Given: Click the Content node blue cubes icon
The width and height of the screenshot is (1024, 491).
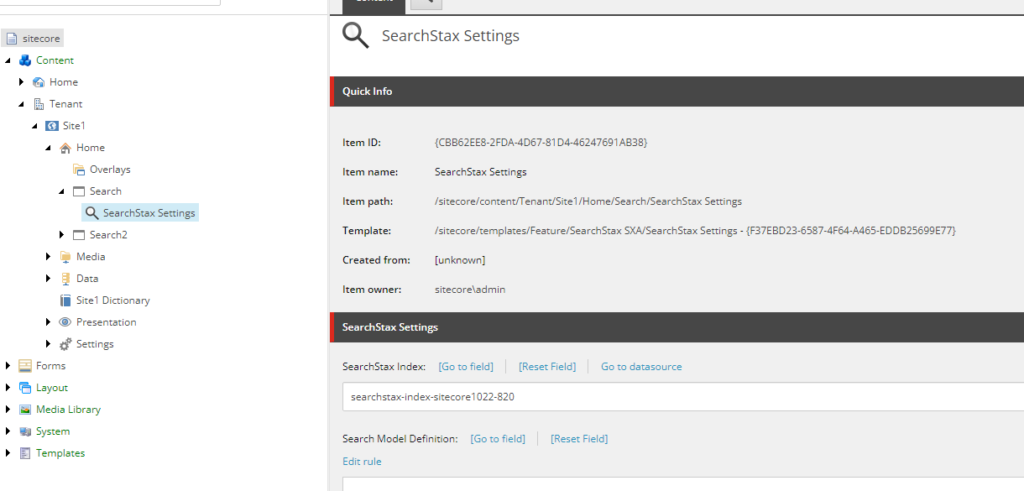Looking at the screenshot, I should (25, 60).
